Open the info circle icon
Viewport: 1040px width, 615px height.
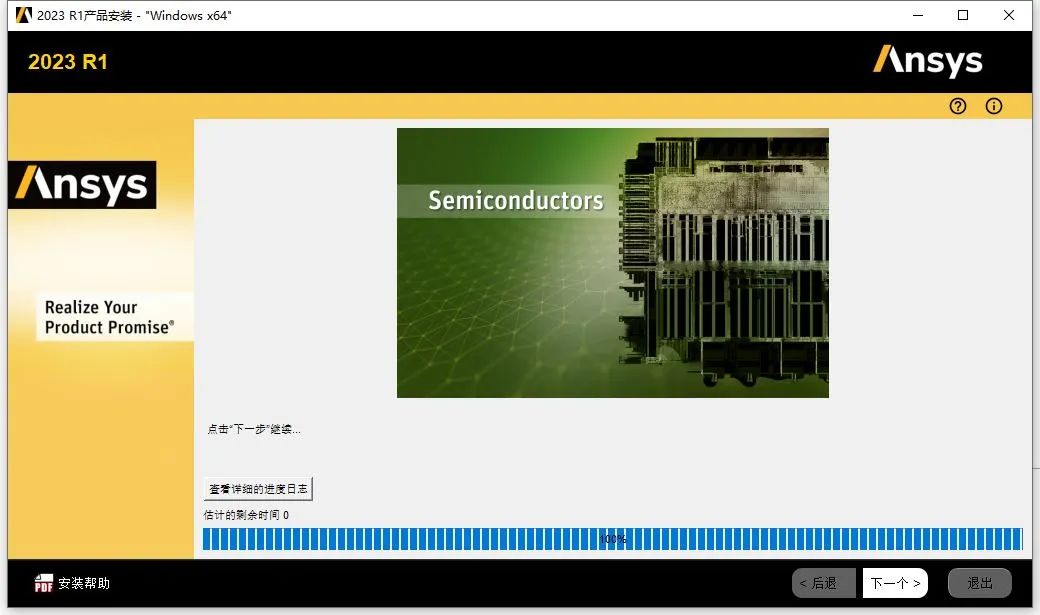coord(993,106)
